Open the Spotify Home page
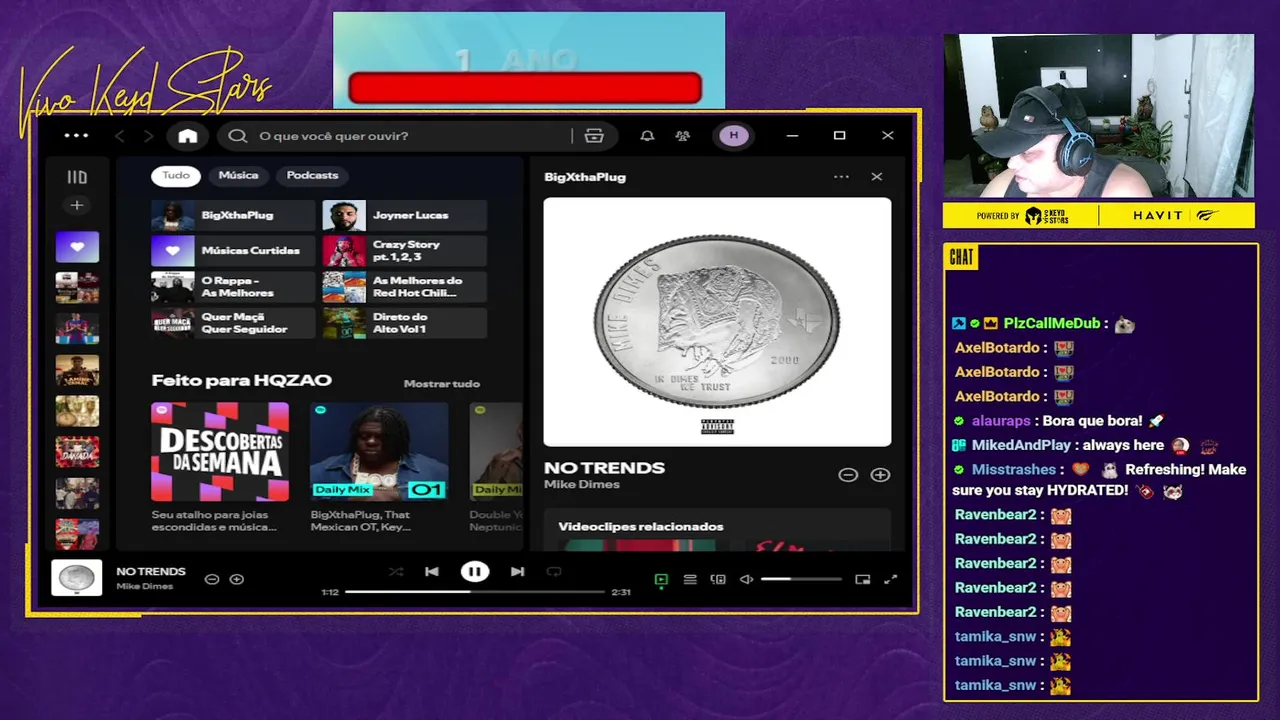 (188, 136)
